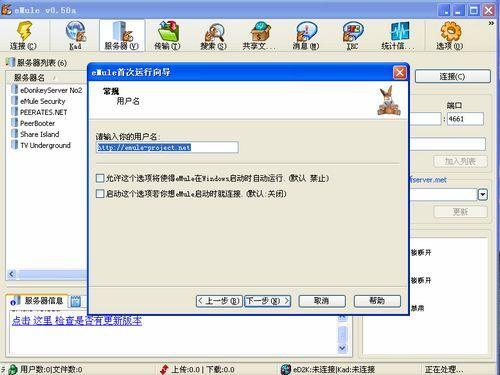Click scroll left arrow of the server list
Image resolution: width=500 pixels, height=375 pixels.
(11, 274)
